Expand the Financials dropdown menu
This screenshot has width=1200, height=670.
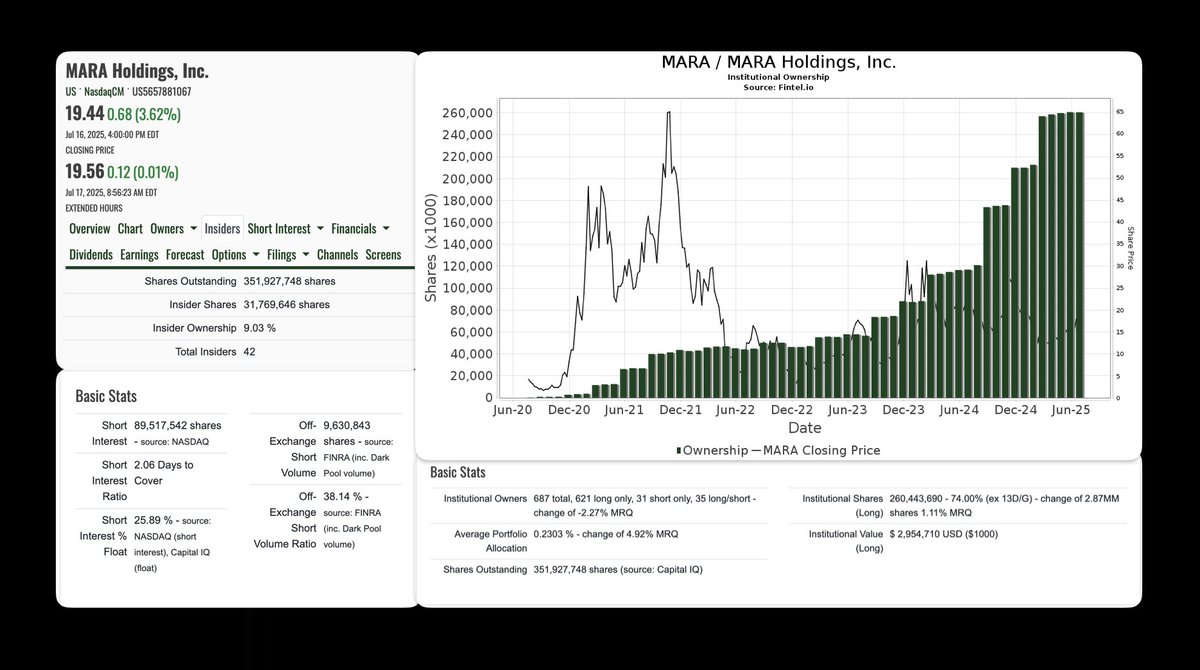(x=360, y=229)
